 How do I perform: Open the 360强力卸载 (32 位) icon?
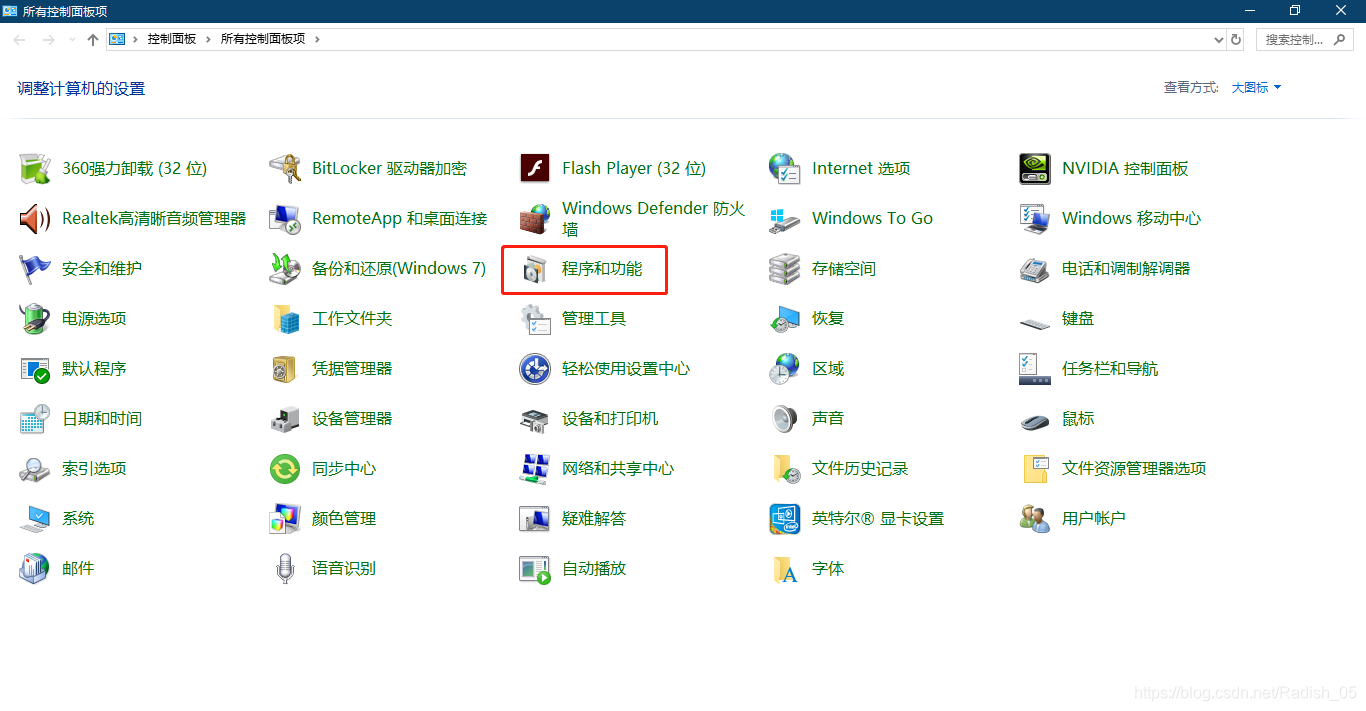coord(35,169)
